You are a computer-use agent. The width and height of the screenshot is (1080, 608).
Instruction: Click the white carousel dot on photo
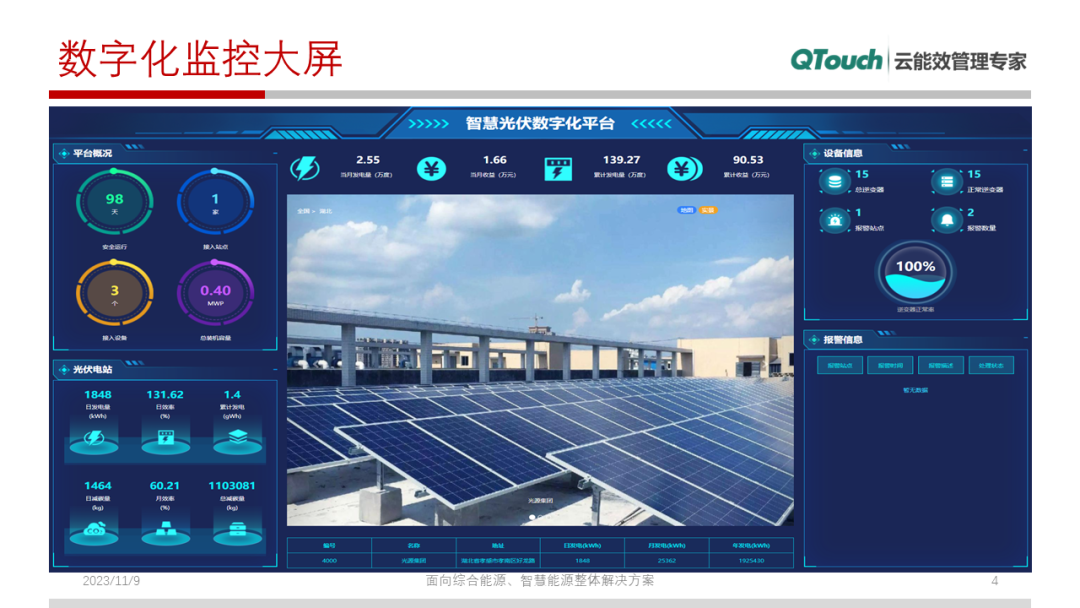pos(532,517)
